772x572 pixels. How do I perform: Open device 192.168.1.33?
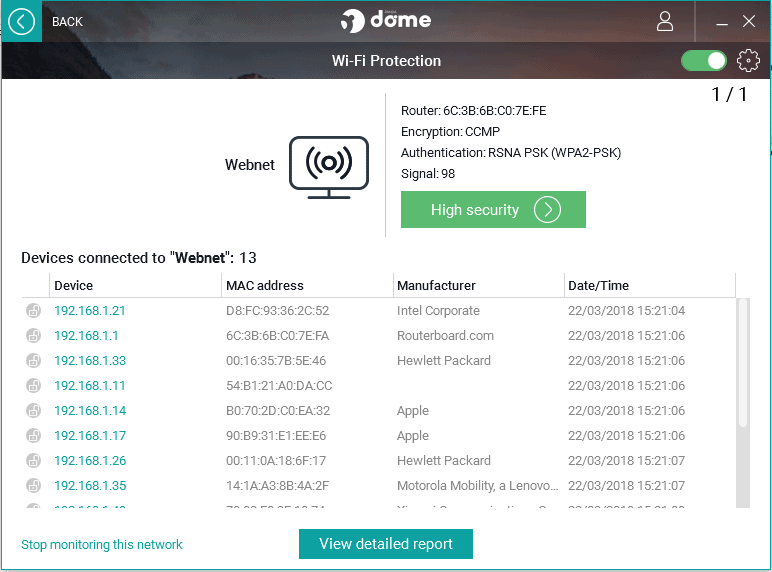click(90, 361)
